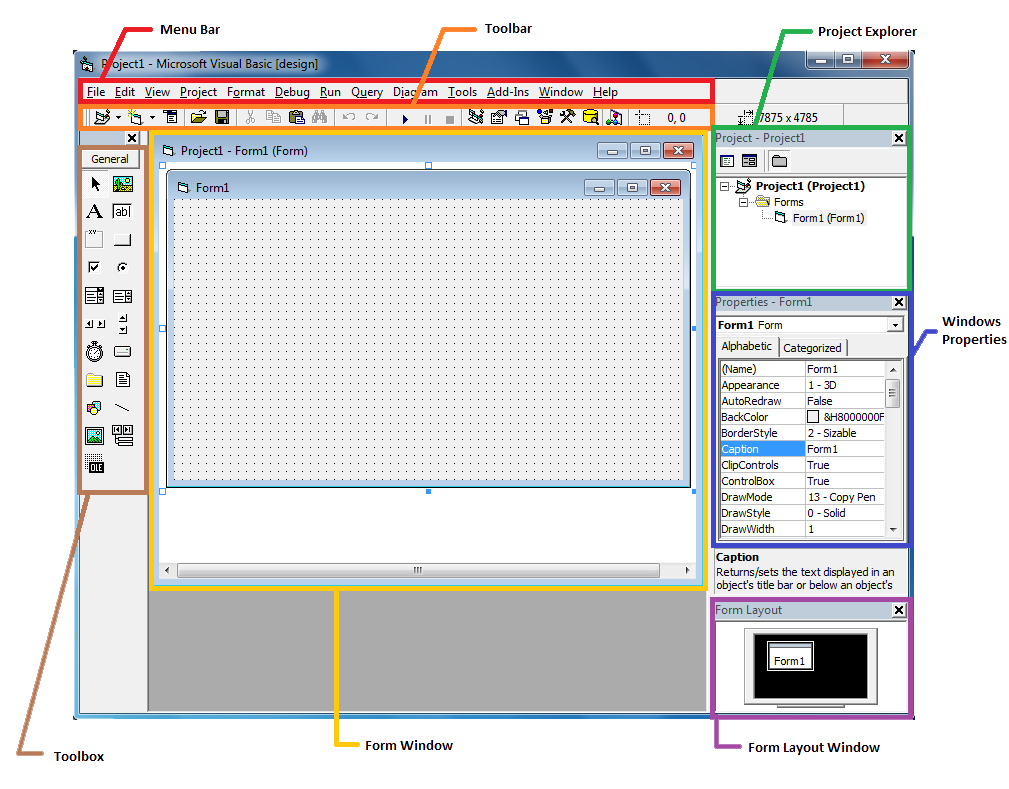Select the OptionButton control in the Toolbox

click(122, 267)
